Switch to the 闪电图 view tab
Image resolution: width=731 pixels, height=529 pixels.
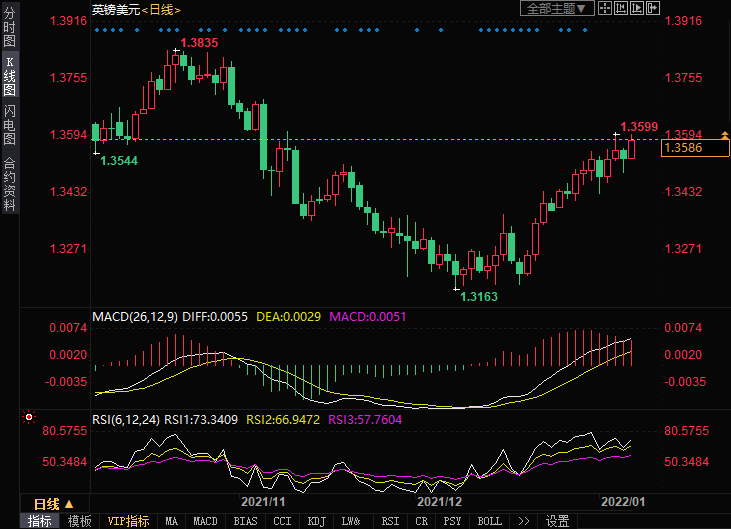pos(9,124)
